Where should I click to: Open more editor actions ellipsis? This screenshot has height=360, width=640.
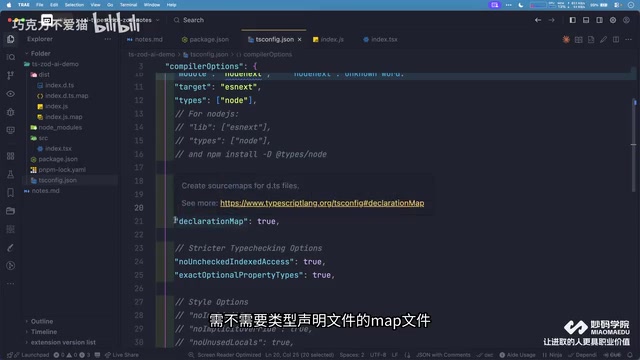tap(629, 40)
